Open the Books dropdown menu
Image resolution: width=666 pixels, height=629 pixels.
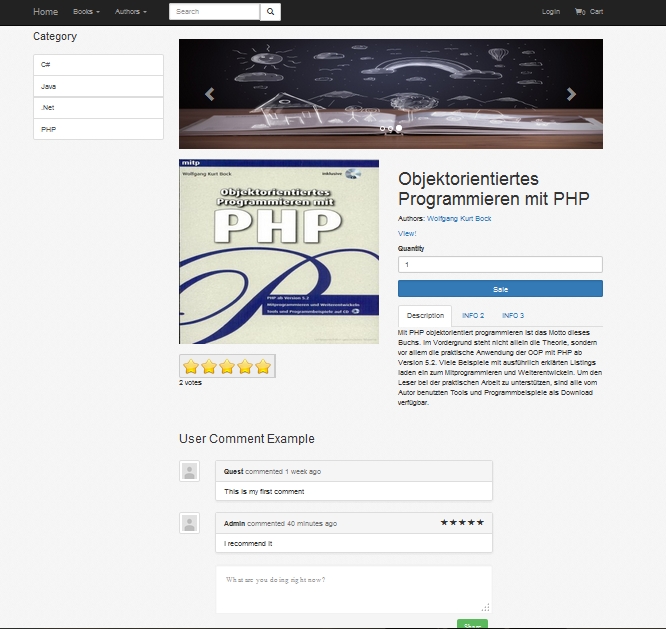click(86, 11)
